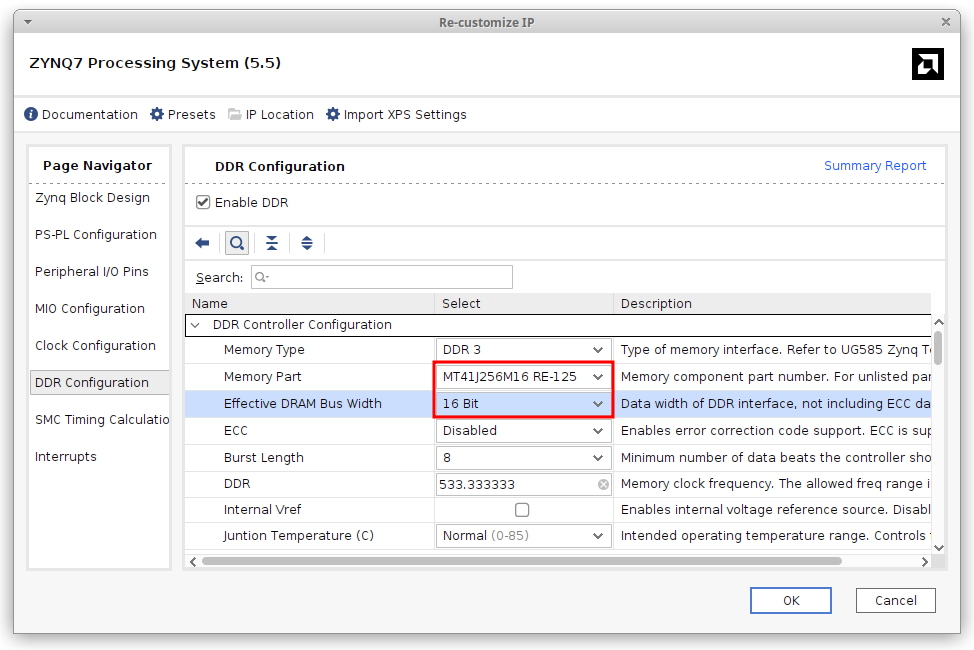Screen dimensions: 974x650
Task: Click the collapse all toolbar icon
Action: click(272, 243)
